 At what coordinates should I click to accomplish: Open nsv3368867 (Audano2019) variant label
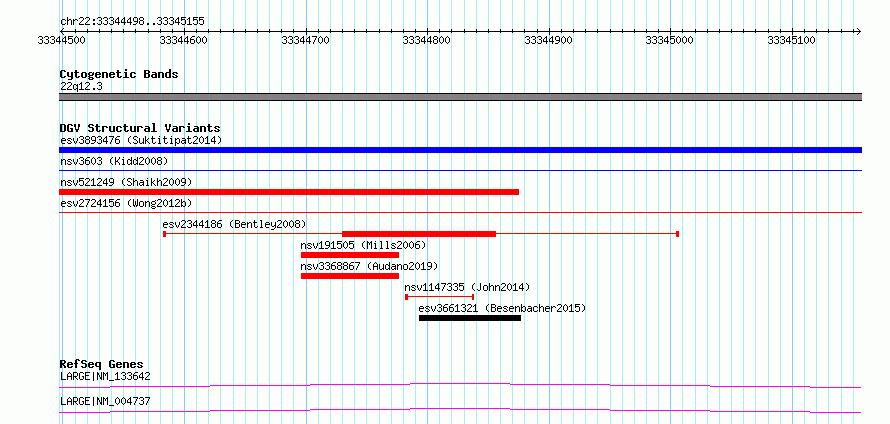click(370, 266)
